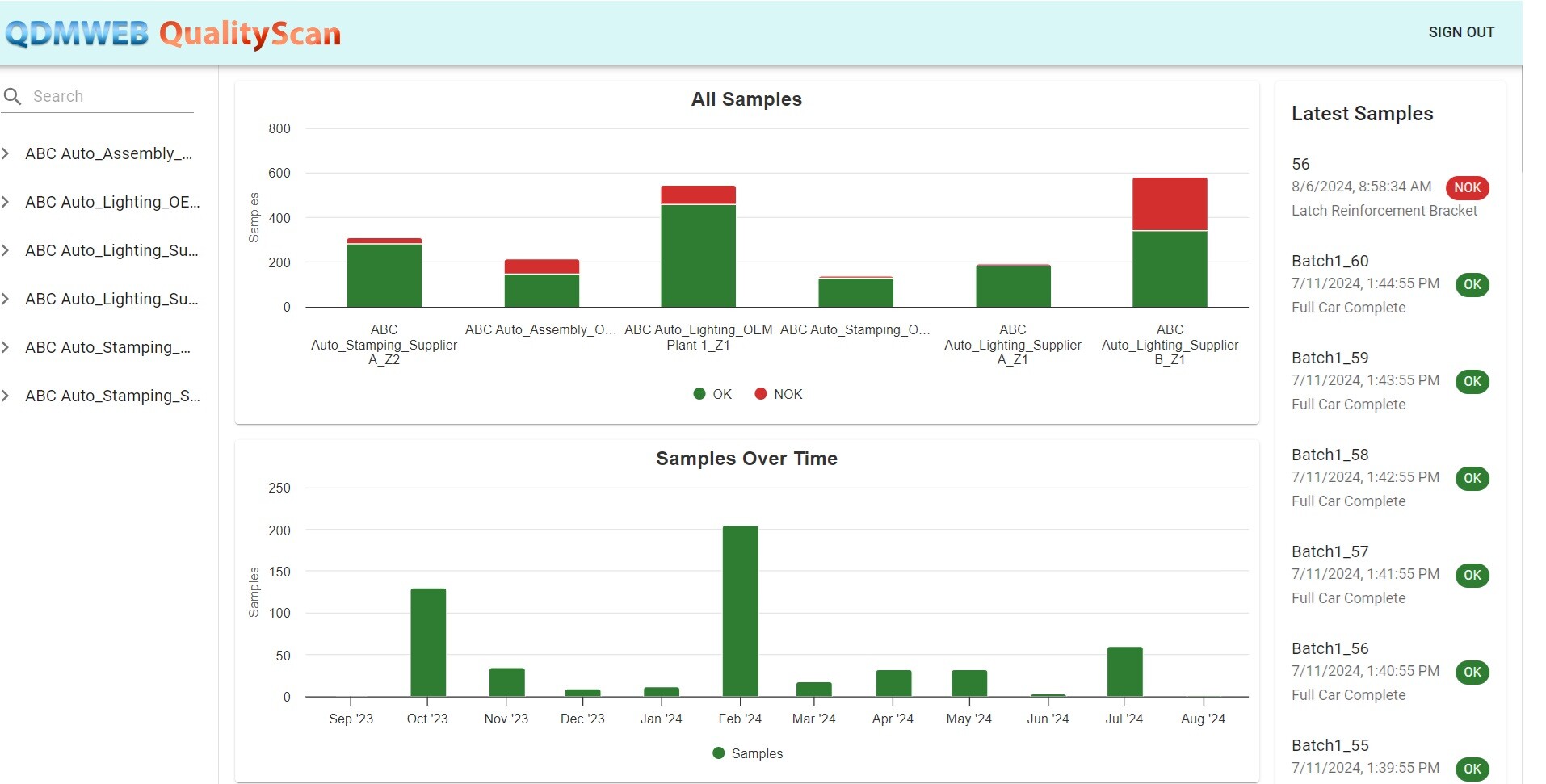Click the green Samples legend dot below the time chart

tap(717, 753)
